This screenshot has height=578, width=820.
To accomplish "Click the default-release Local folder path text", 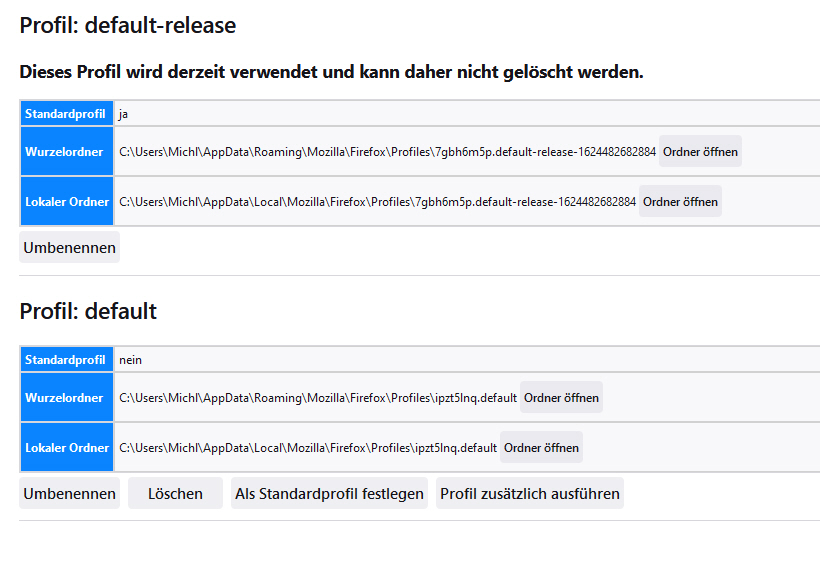I will (377, 202).
